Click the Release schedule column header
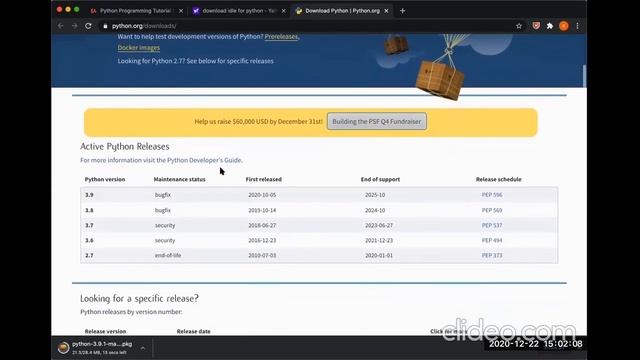This screenshot has width=640, height=360. click(x=498, y=179)
